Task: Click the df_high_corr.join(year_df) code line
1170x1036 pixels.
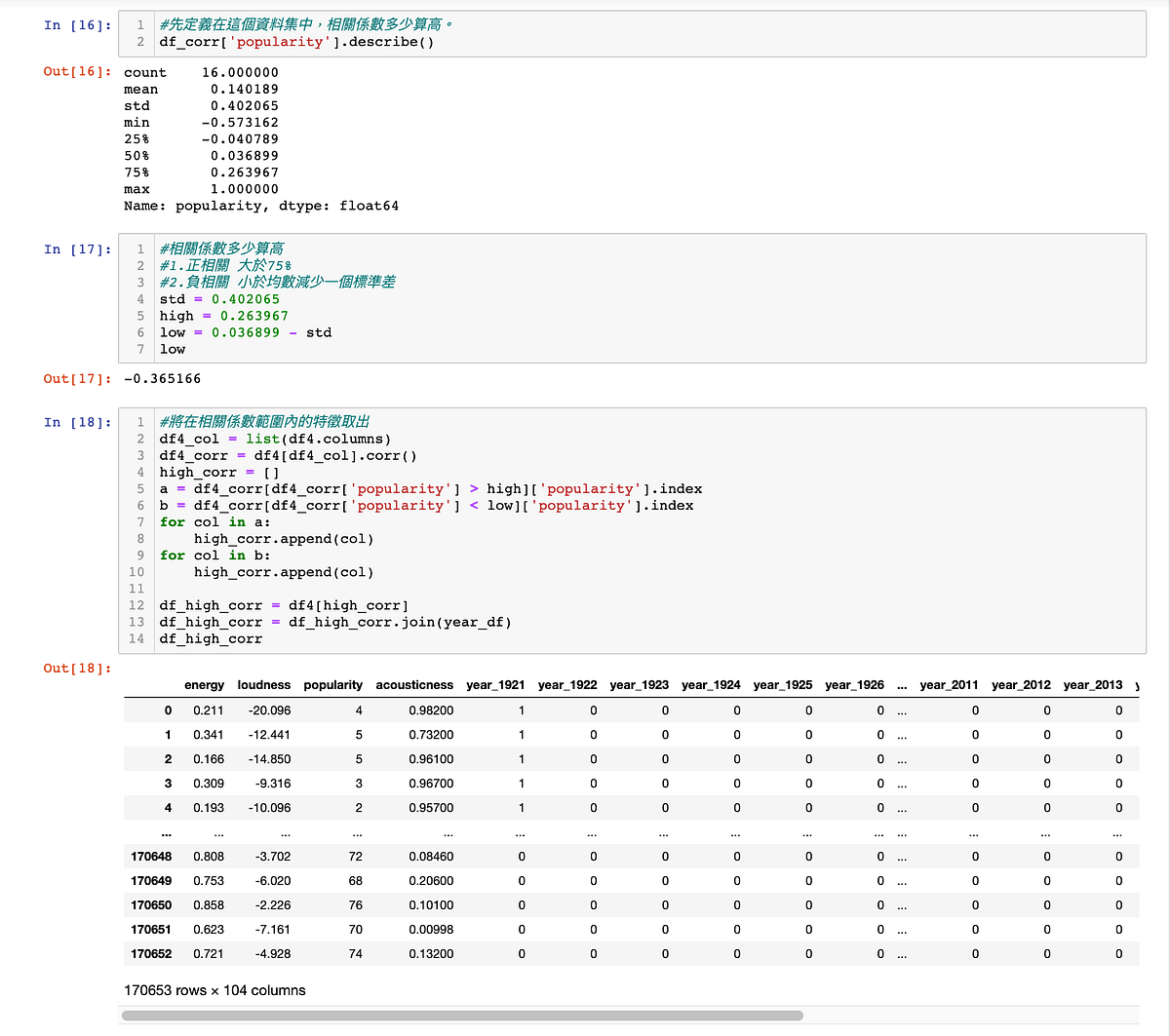Action: [x=335, y=622]
